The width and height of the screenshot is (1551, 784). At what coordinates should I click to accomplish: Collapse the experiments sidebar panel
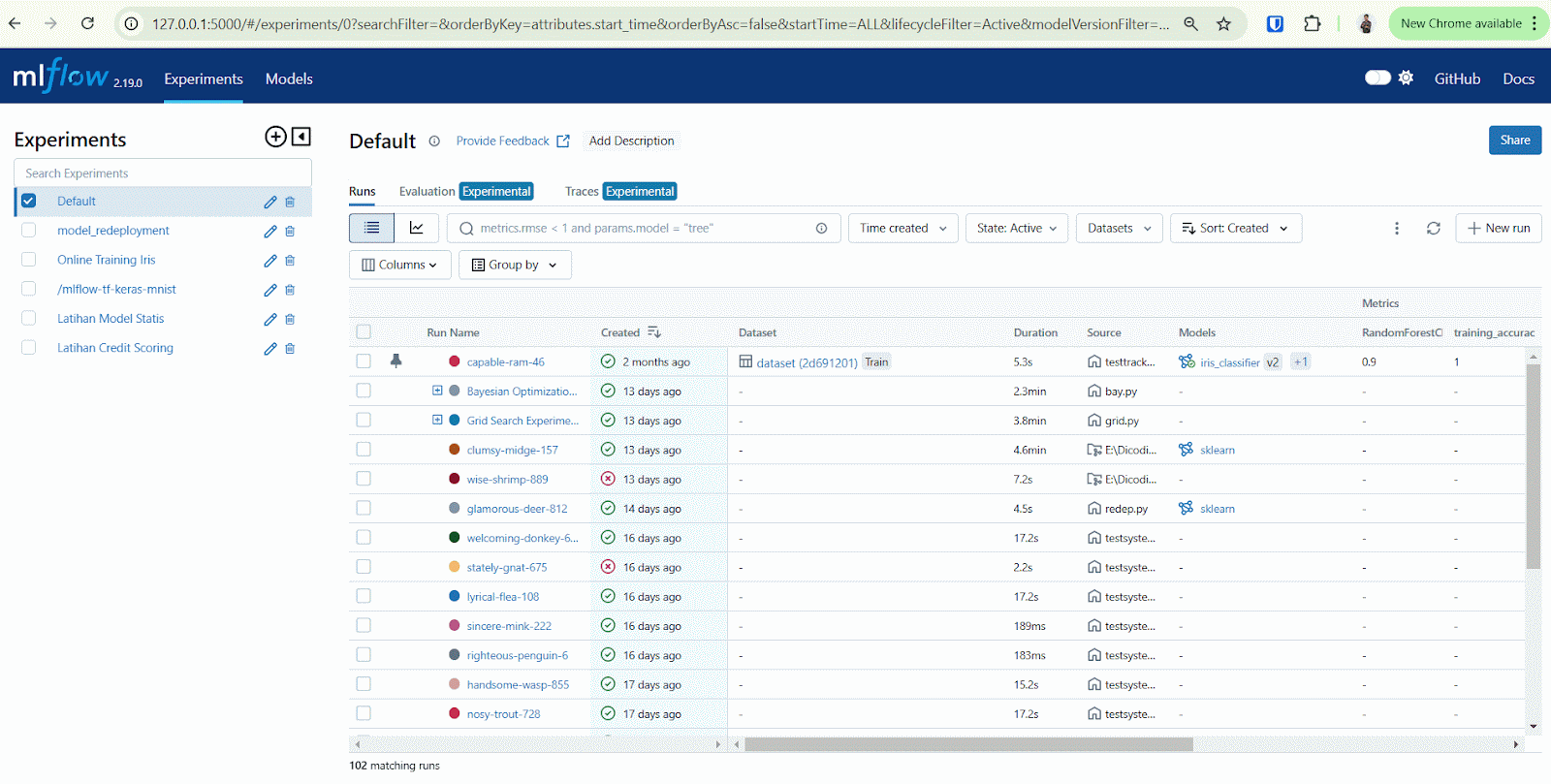pyautogui.click(x=301, y=137)
